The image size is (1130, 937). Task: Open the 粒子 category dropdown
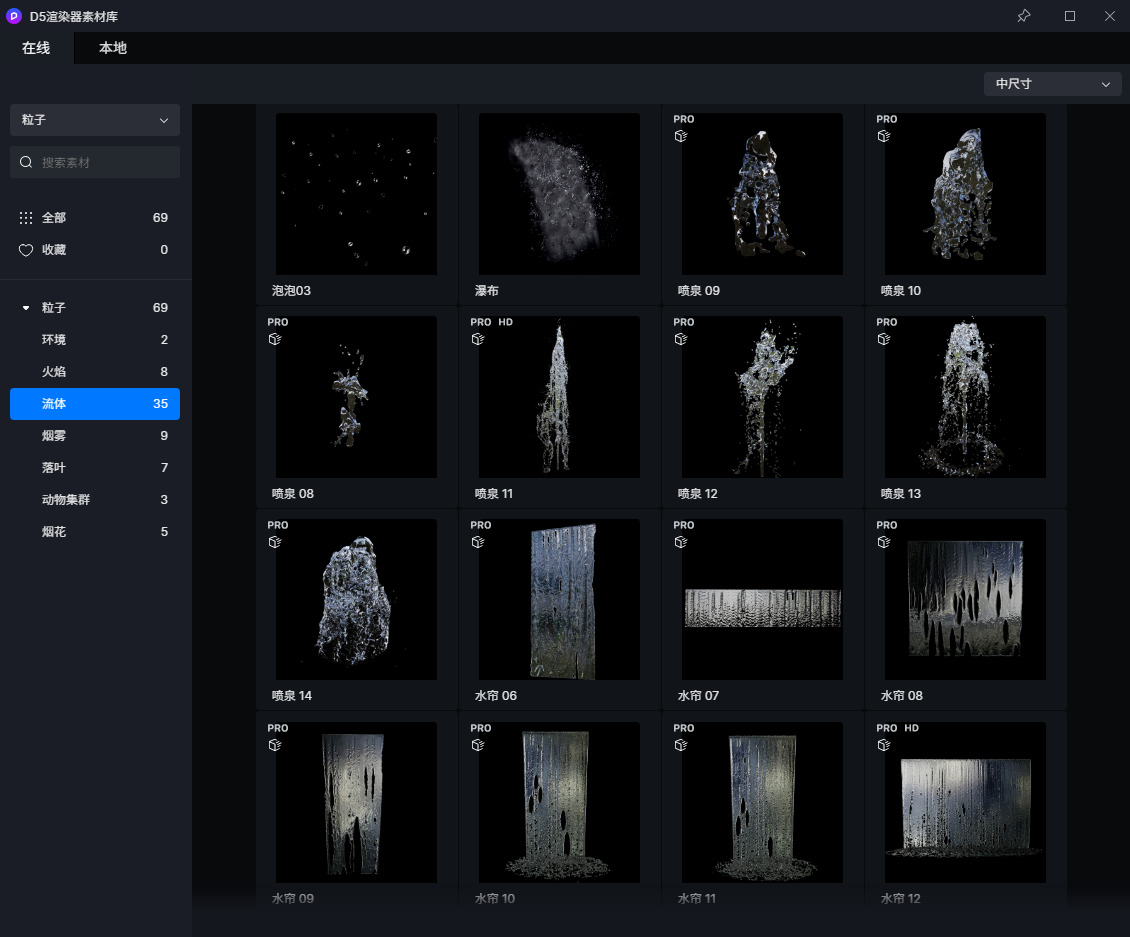coord(95,120)
